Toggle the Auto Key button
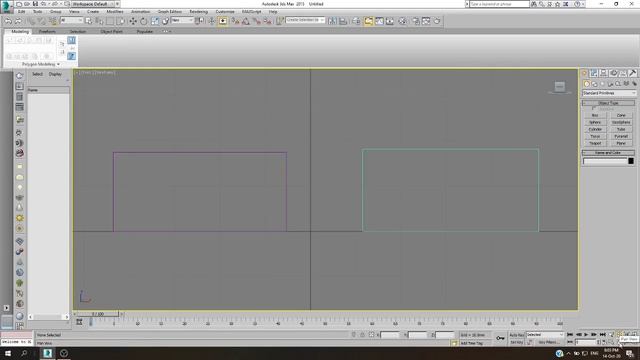The image size is (640, 360). [516, 335]
